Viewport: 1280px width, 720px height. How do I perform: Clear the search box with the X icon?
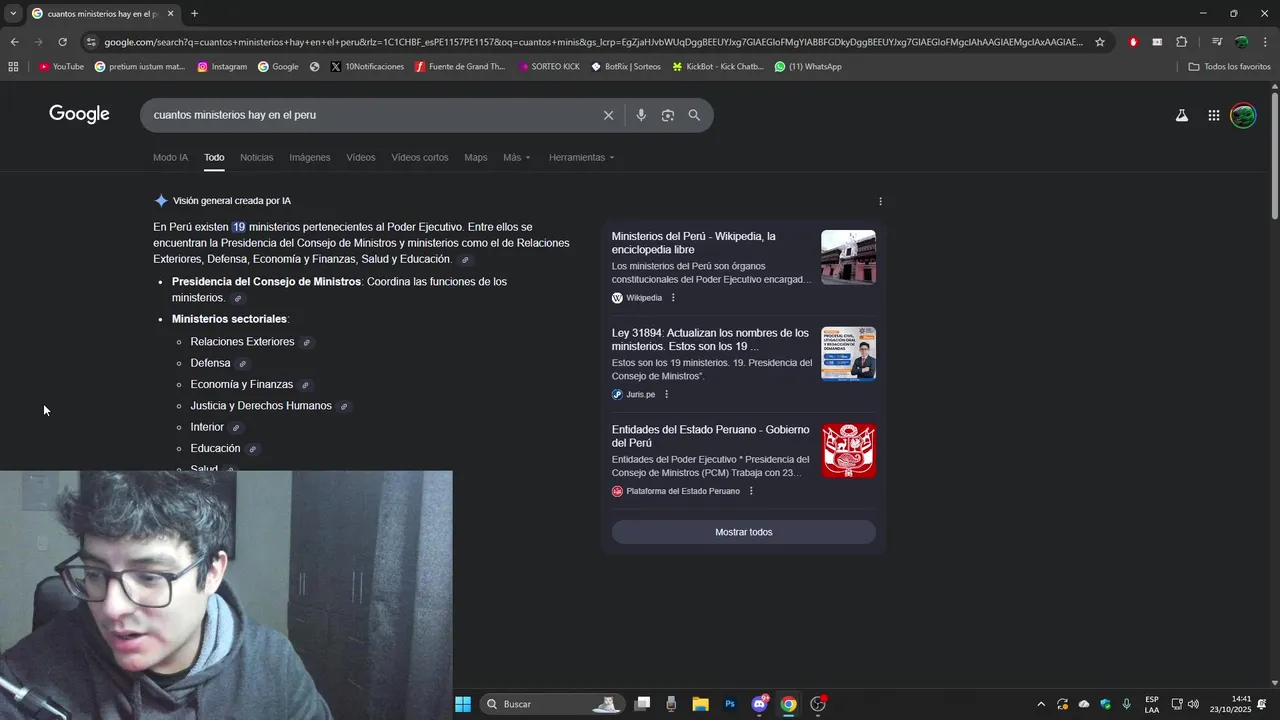[608, 115]
